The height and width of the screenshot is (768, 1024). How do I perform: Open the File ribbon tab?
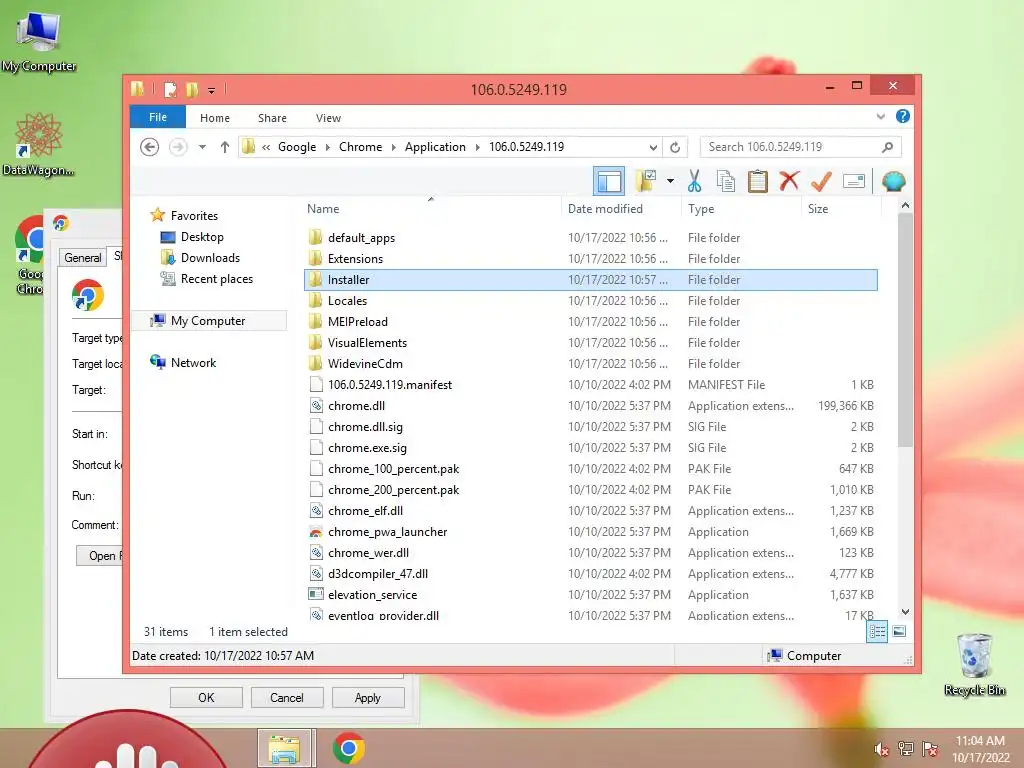click(157, 117)
